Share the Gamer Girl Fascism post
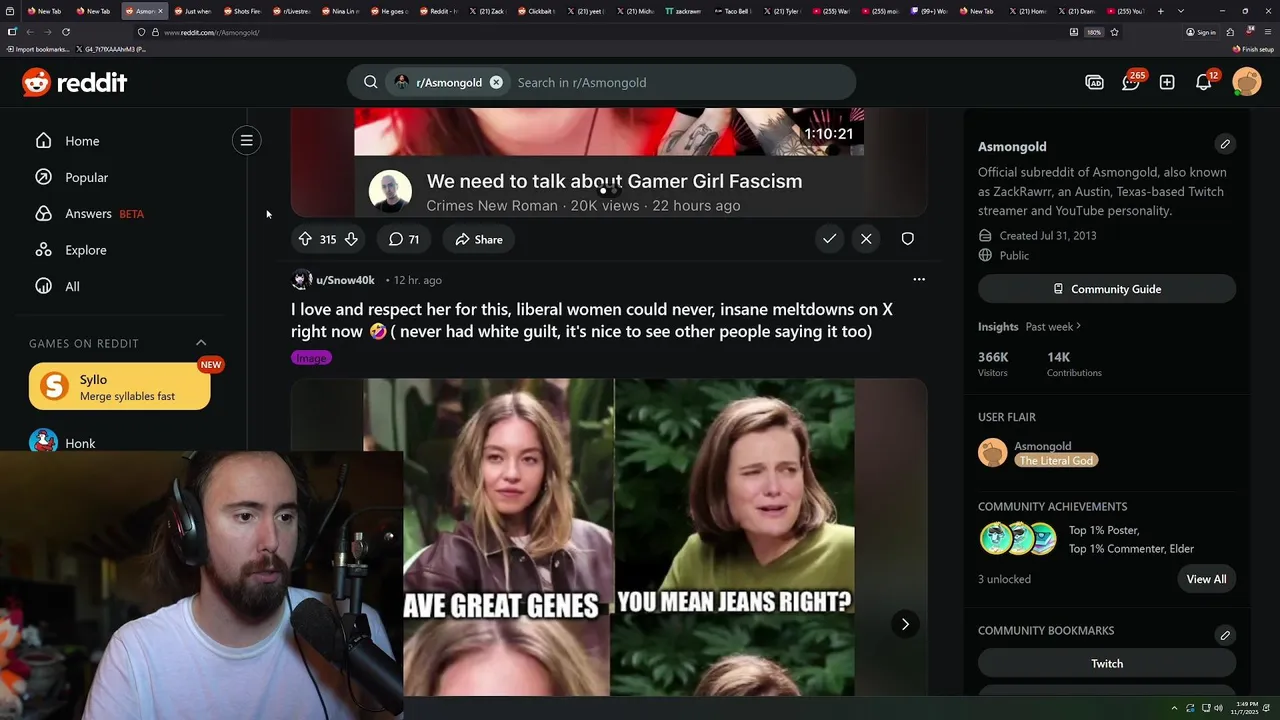Image resolution: width=1280 pixels, height=720 pixels. [x=479, y=239]
